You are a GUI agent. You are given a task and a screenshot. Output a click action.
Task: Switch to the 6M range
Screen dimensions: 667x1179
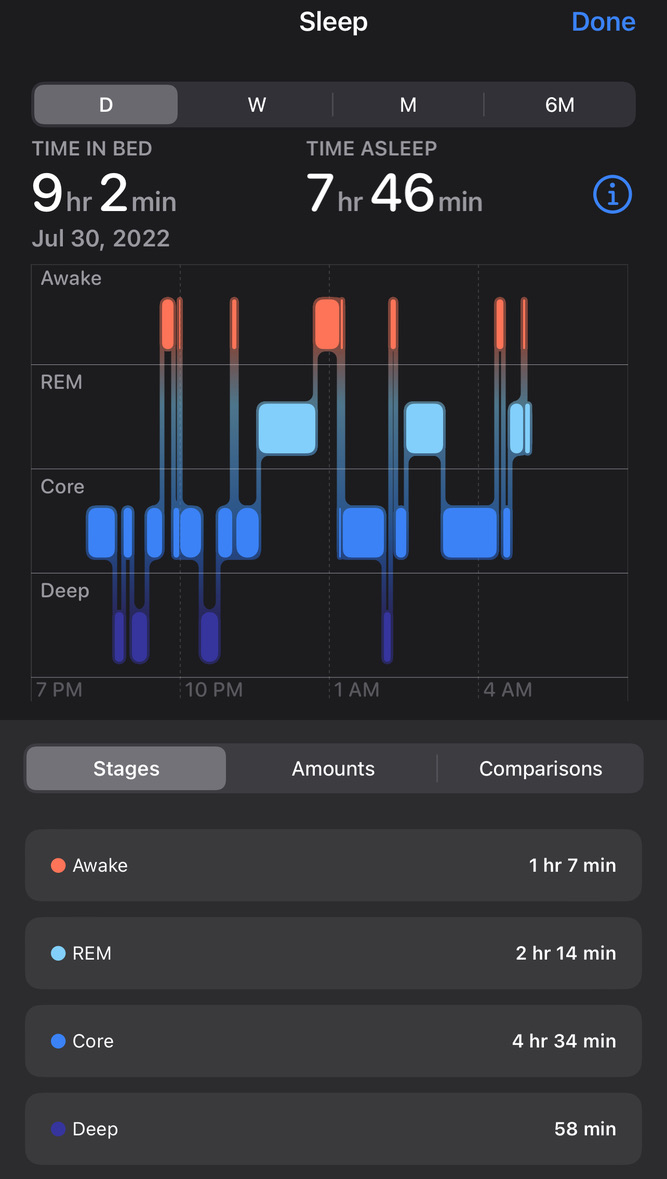coord(559,105)
